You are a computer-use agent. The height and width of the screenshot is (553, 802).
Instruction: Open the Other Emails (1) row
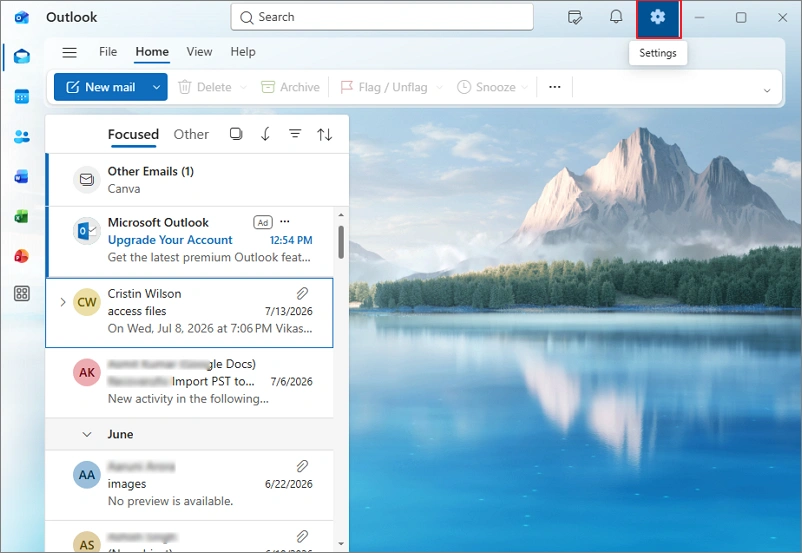point(197,180)
